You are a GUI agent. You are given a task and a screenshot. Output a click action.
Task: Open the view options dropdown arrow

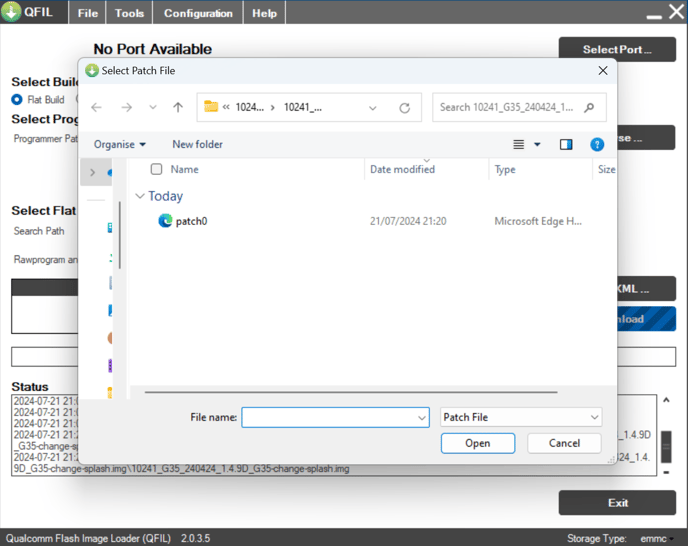click(537, 144)
